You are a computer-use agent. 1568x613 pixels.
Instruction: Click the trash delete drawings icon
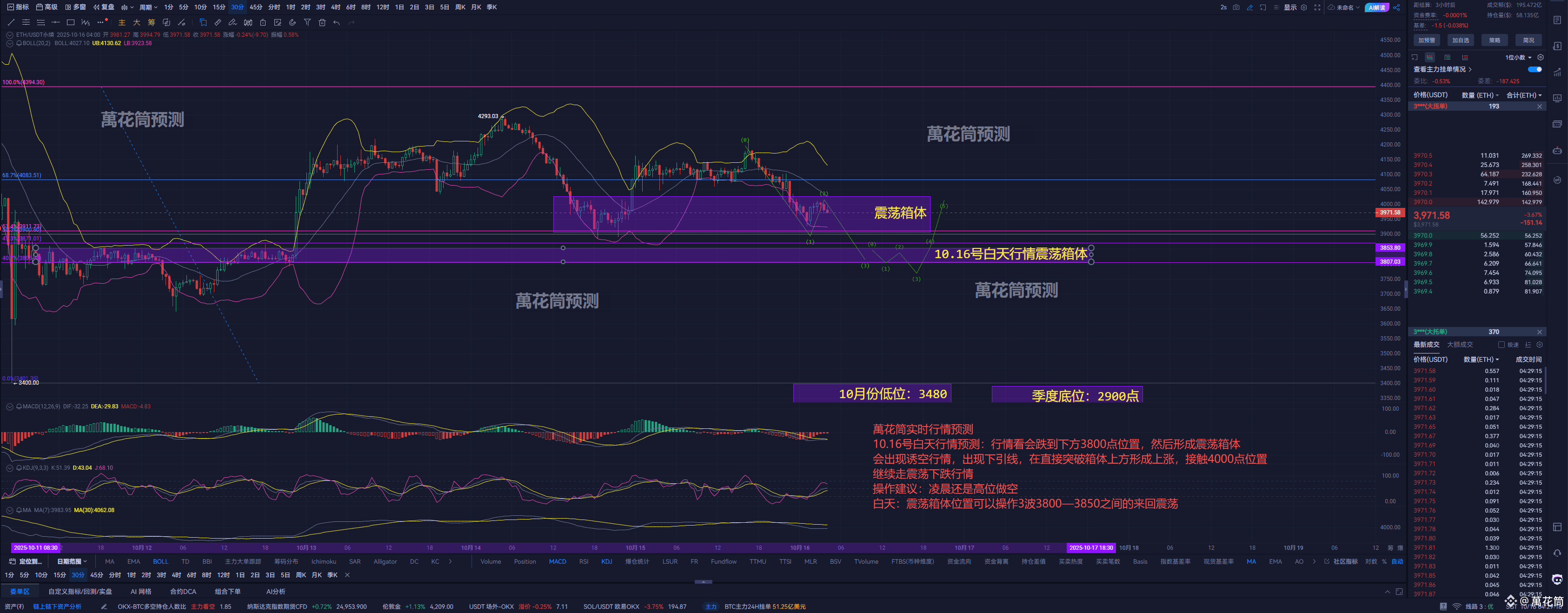tap(322, 22)
